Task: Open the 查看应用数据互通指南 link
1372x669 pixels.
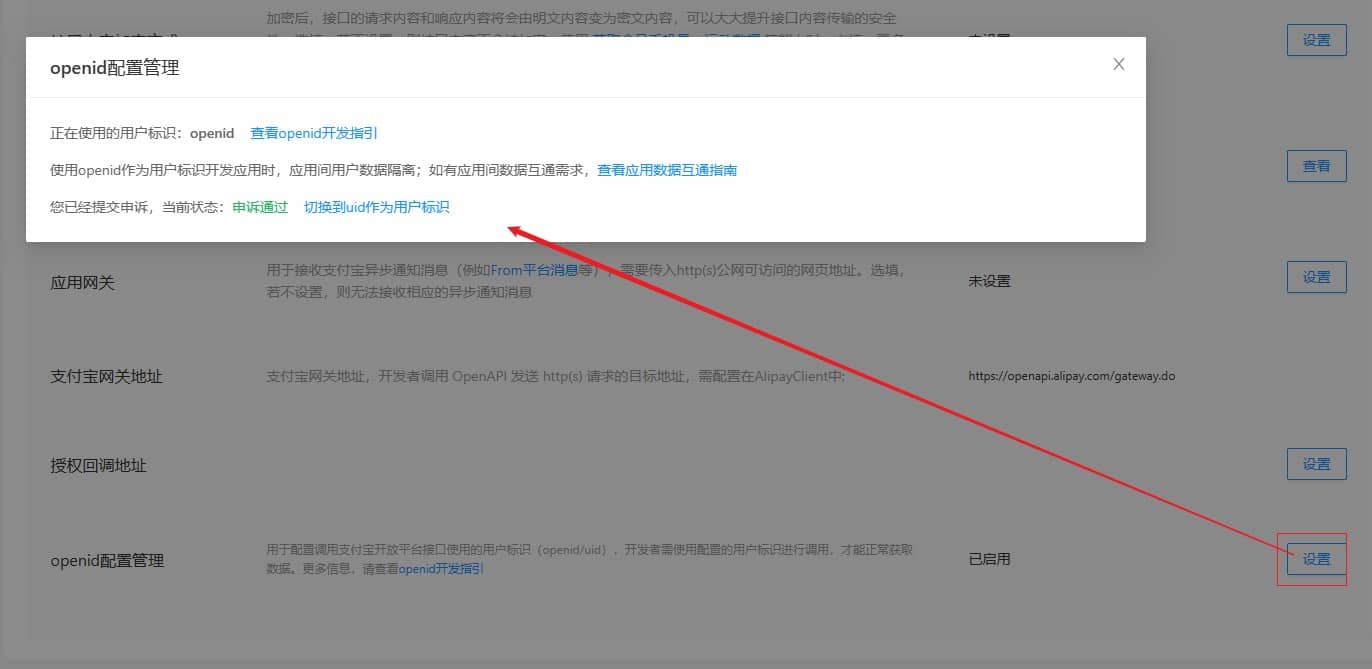Action: click(x=667, y=170)
